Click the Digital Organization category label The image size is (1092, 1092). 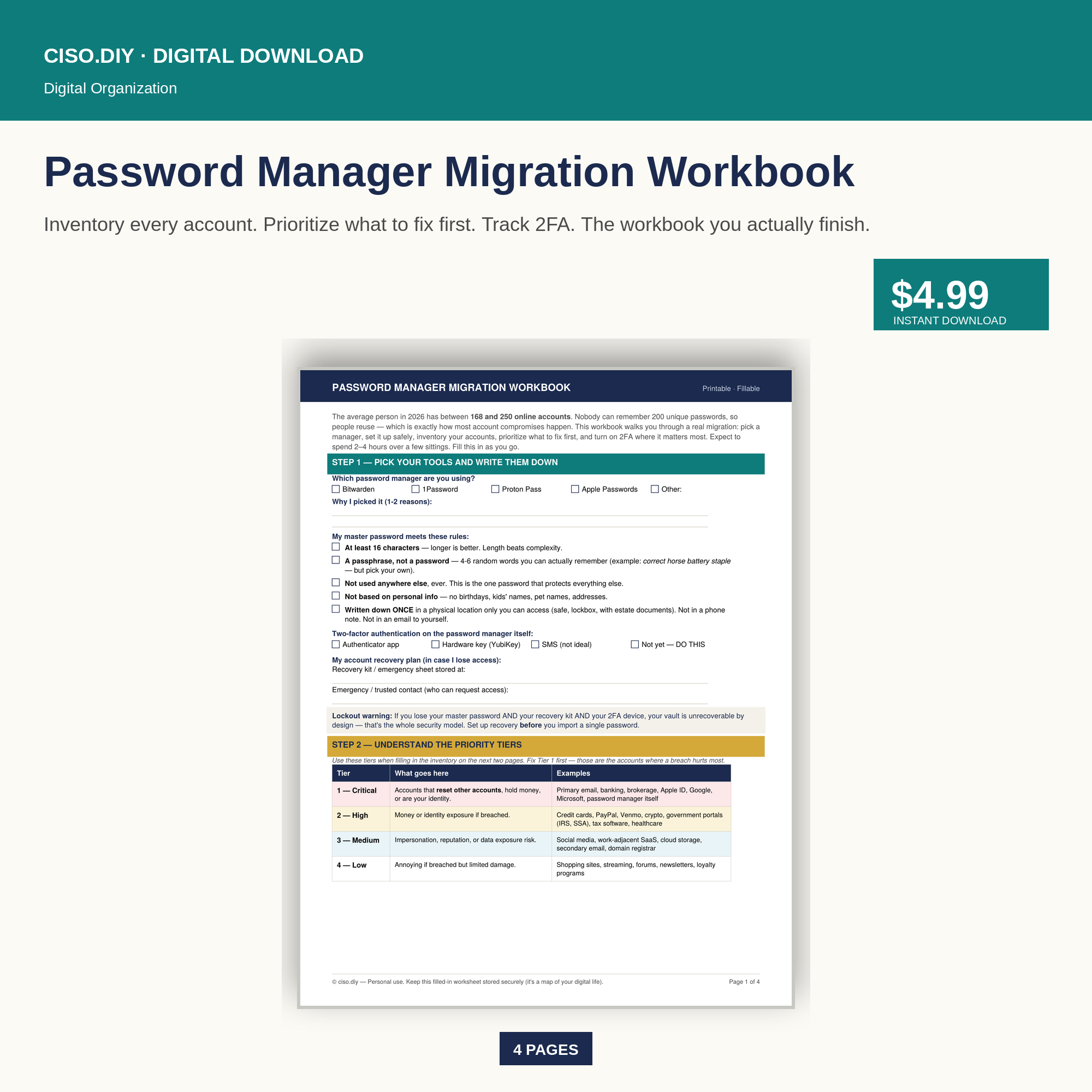pyautogui.click(x=110, y=88)
